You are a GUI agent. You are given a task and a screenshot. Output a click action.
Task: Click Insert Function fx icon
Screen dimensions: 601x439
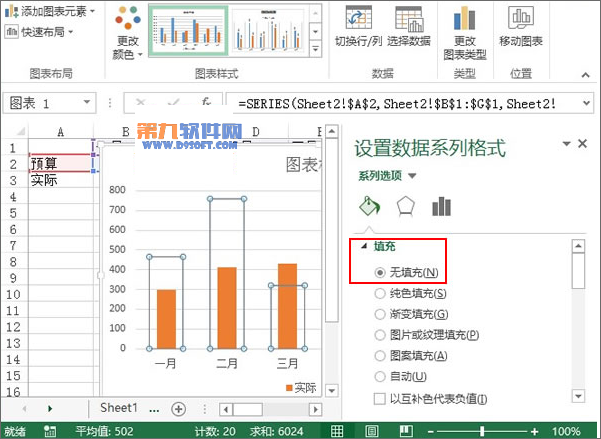[x=206, y=102]
